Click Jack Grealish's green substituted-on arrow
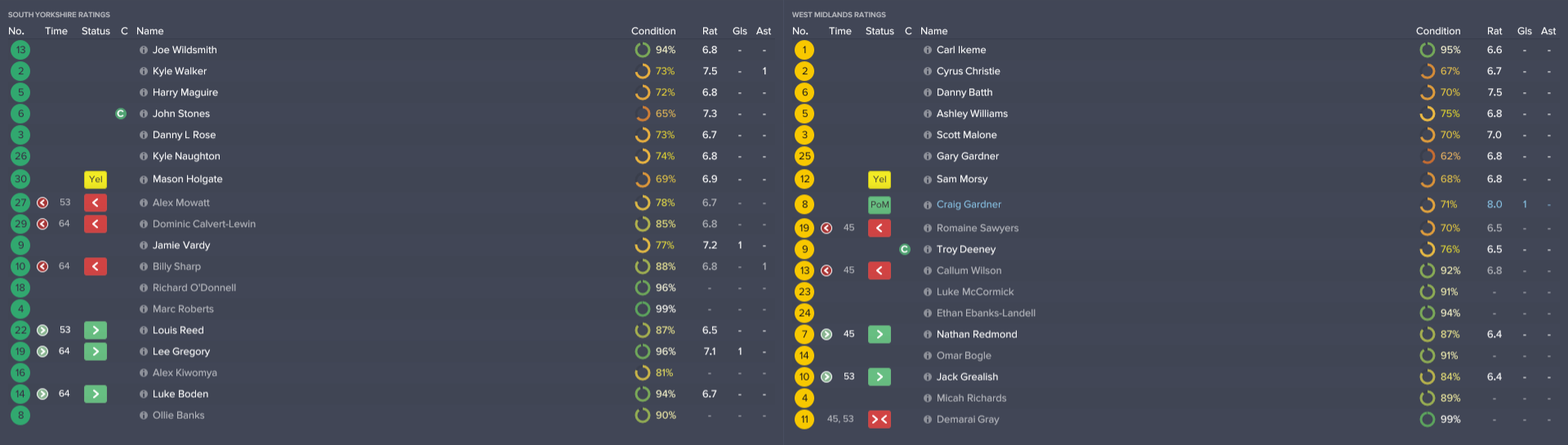1568x445 pixels. (x=880, y=377)
